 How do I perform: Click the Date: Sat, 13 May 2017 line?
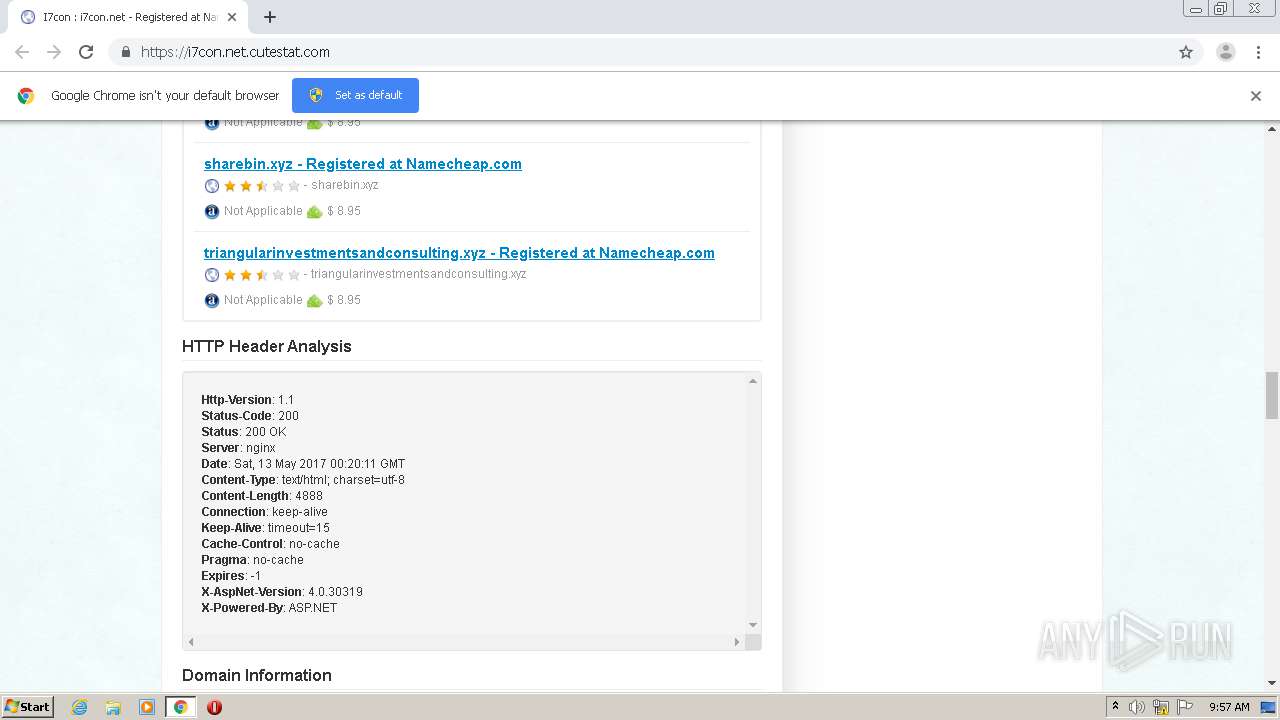coord(303,464)
